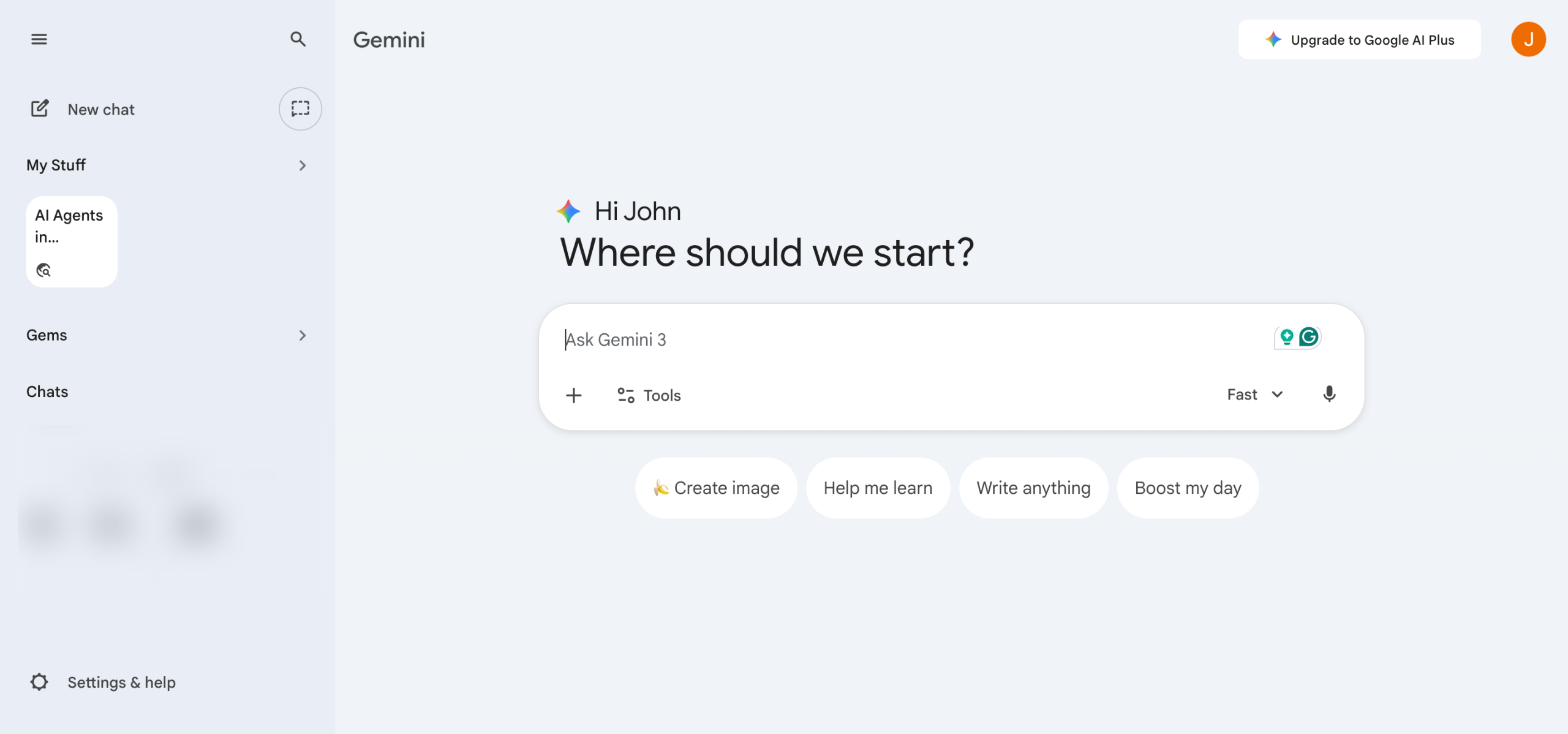Screen dimensions: 1568x734
Task: Click the New chat pencil icon
Action: (x=40, y=109)
